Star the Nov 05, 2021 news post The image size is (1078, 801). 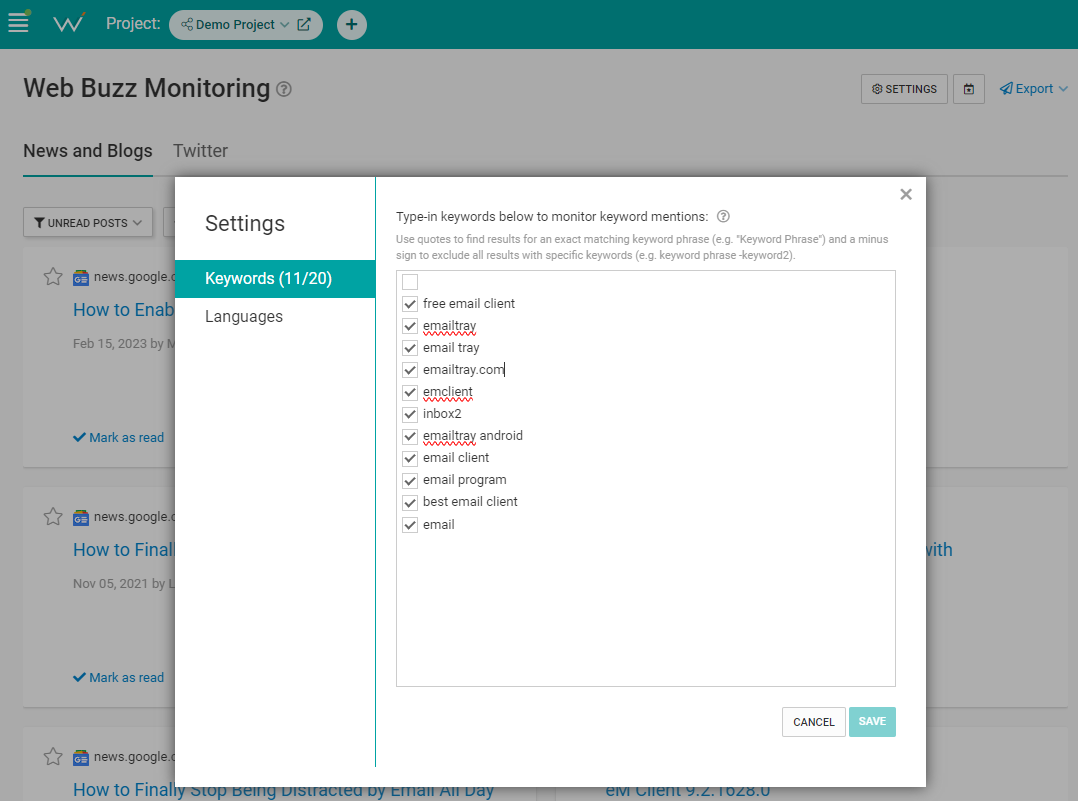click(53, 517)
